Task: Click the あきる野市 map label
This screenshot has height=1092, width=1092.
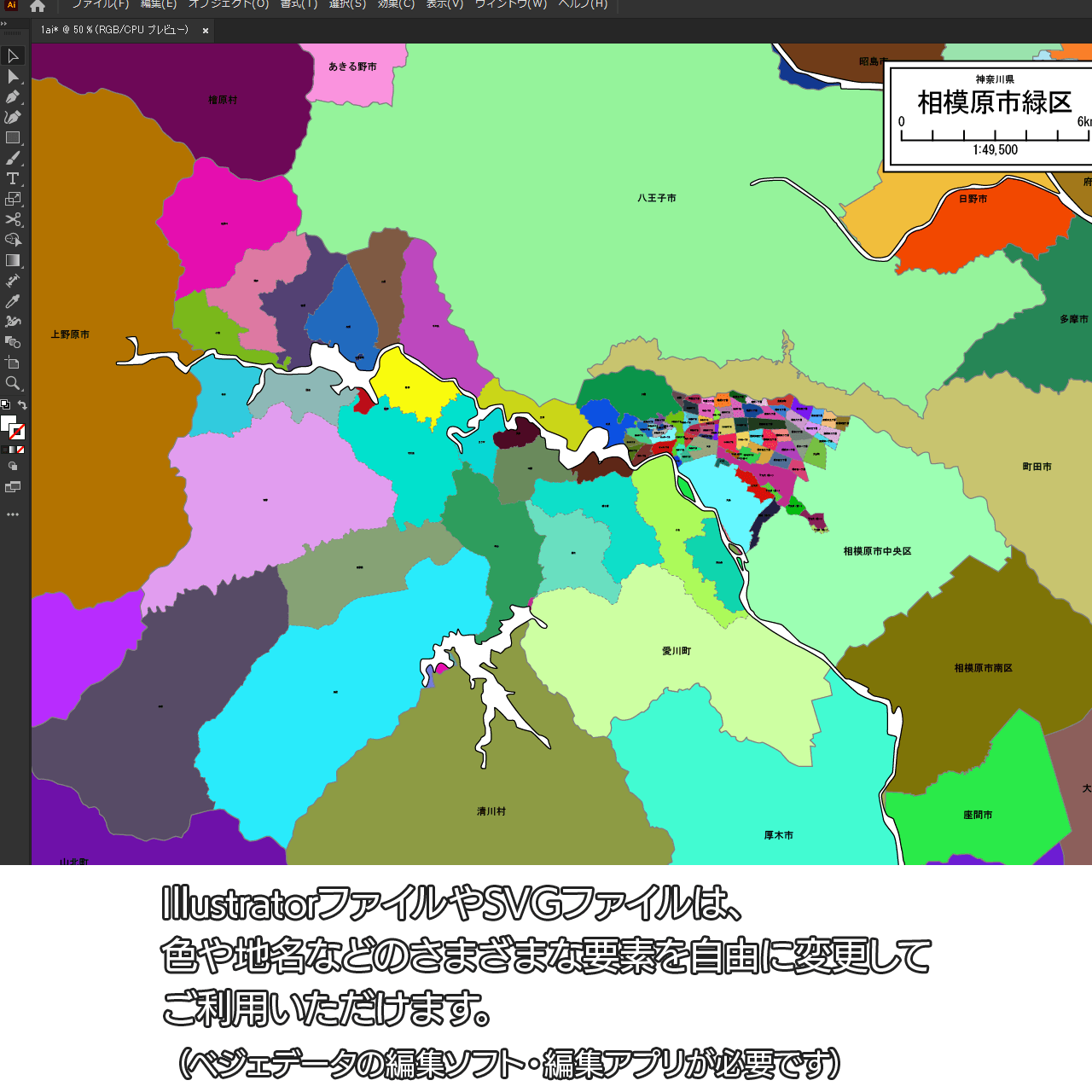Action: 352,67
